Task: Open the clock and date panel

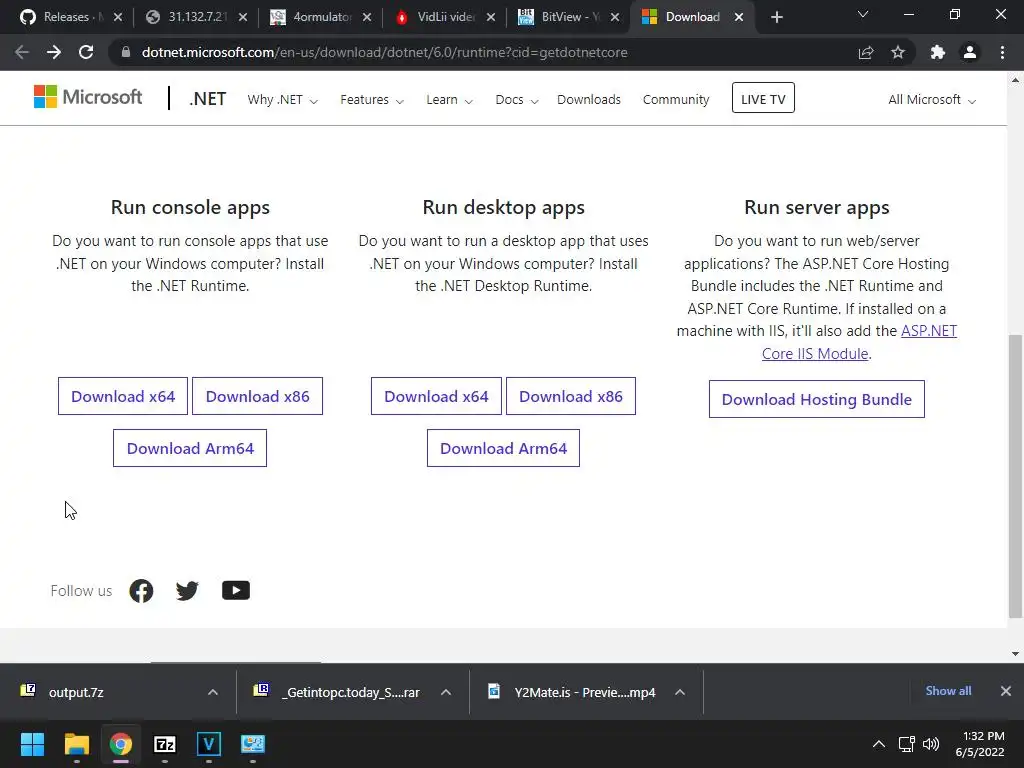Action: [x=980, y=744]
